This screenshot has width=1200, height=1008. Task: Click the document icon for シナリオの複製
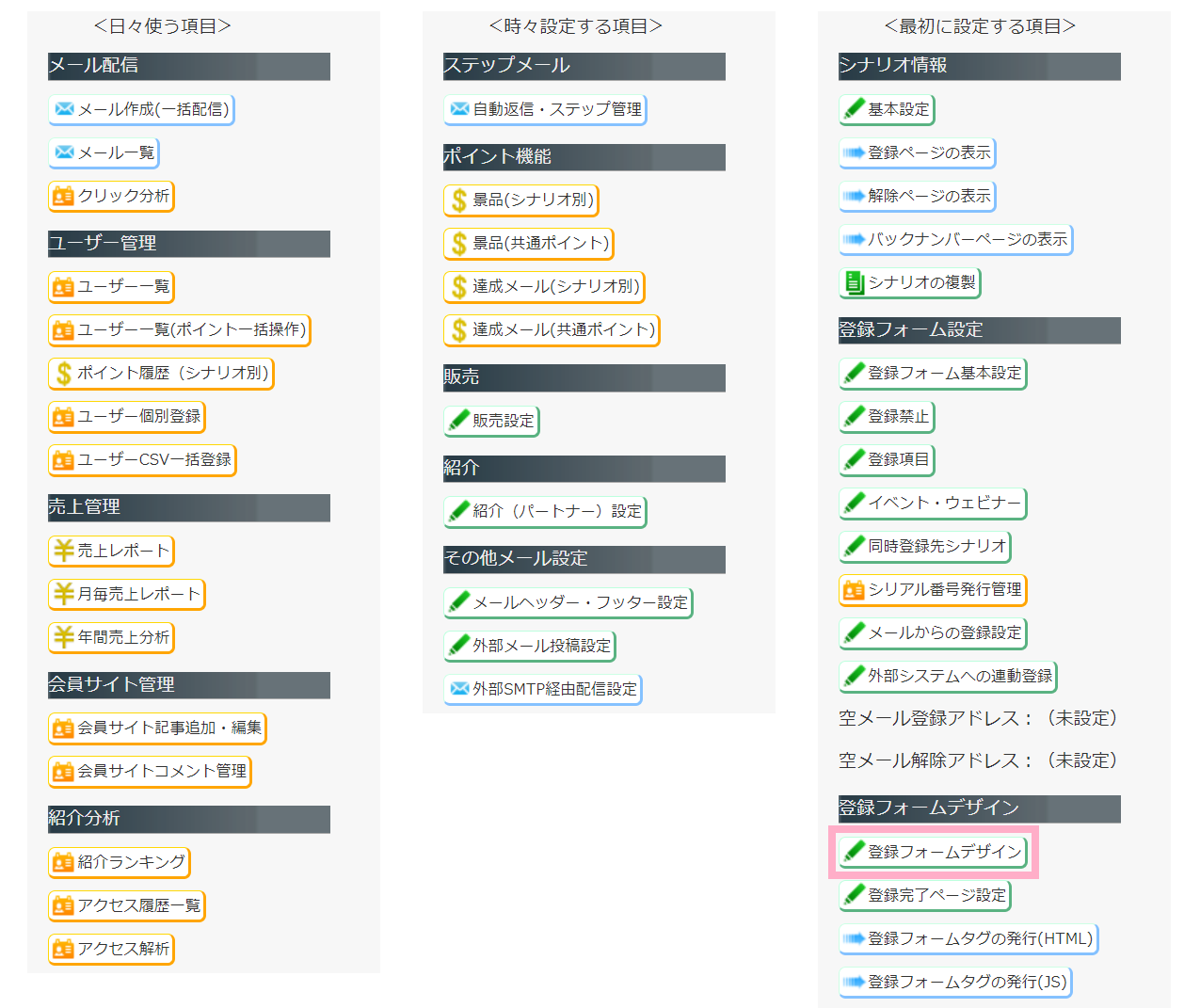(x=855, y=282)
